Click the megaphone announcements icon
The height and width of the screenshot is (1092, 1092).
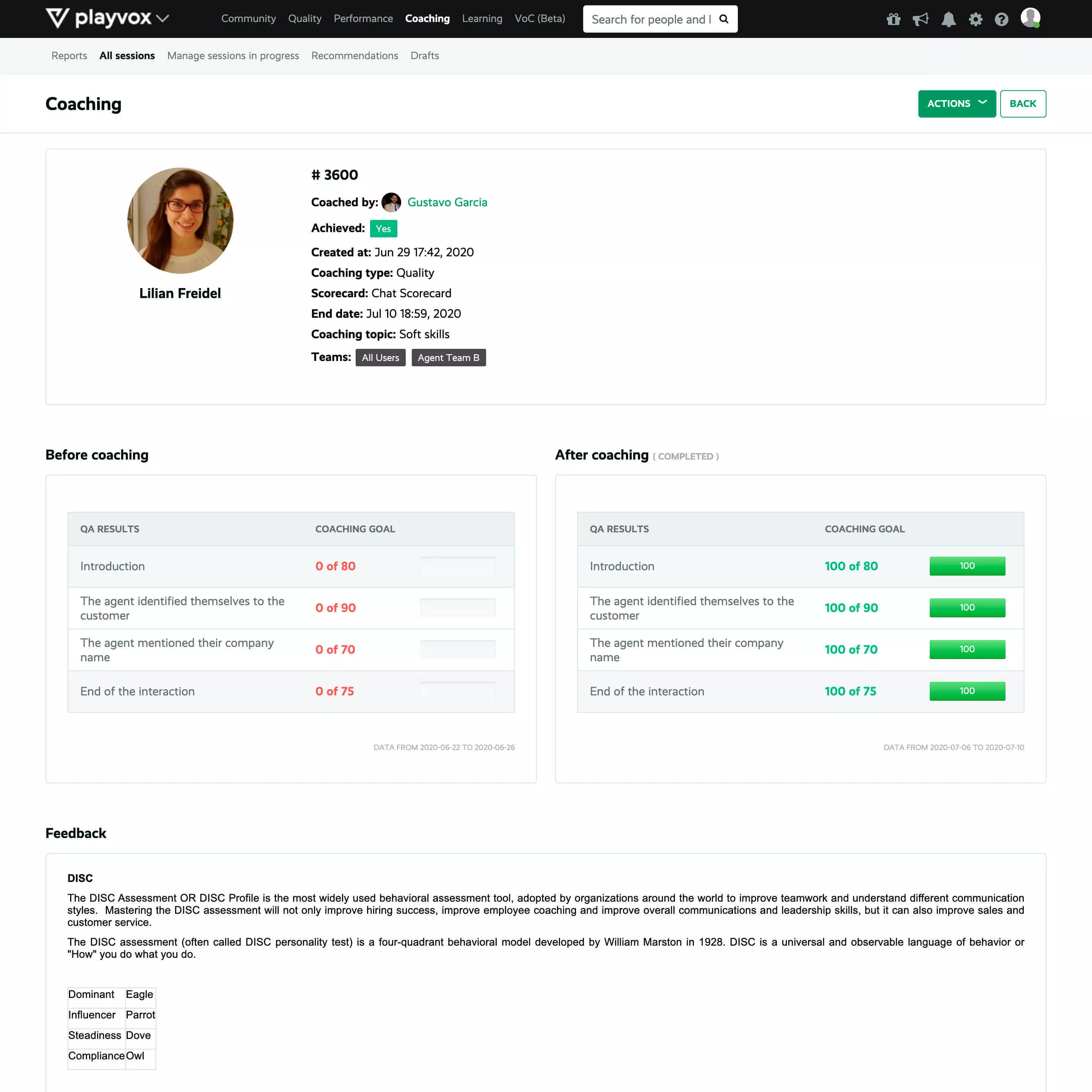coord(921,18)
